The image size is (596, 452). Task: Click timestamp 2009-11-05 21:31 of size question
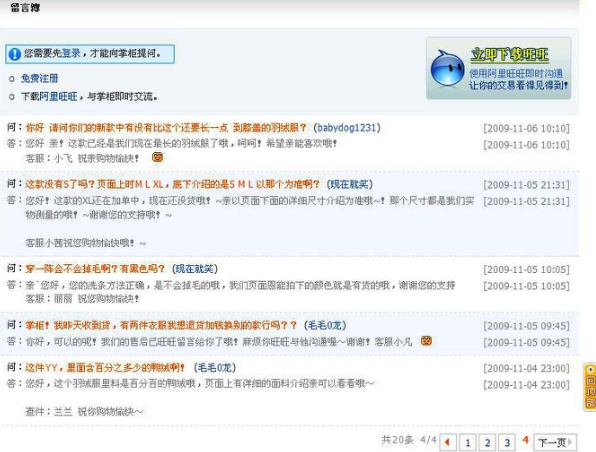click(526, 185)
